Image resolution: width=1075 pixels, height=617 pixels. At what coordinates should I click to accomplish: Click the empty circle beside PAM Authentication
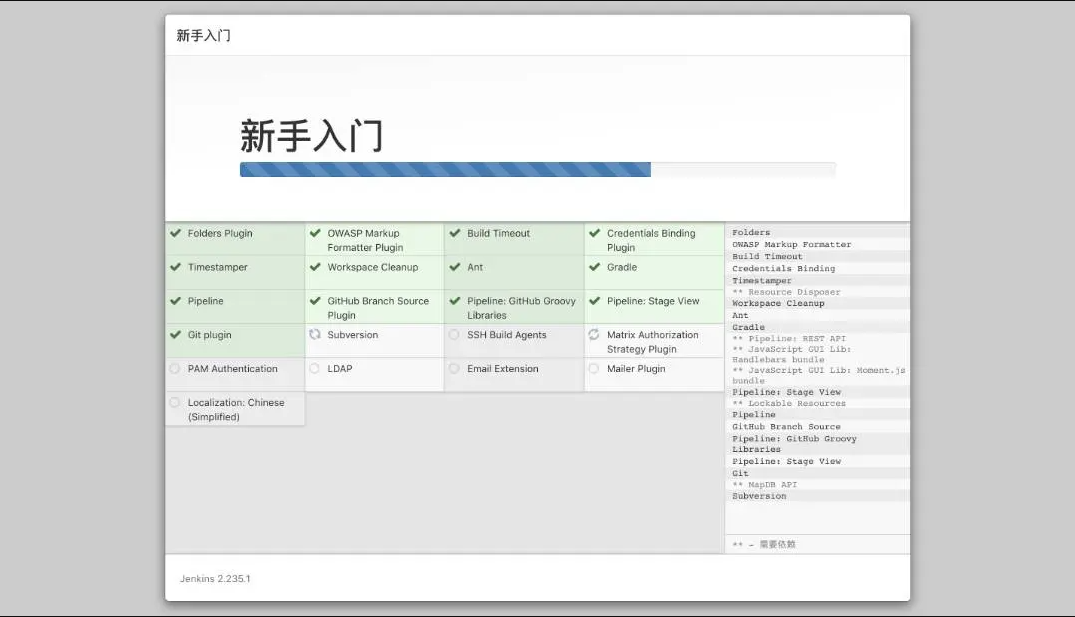coord(175,369)
